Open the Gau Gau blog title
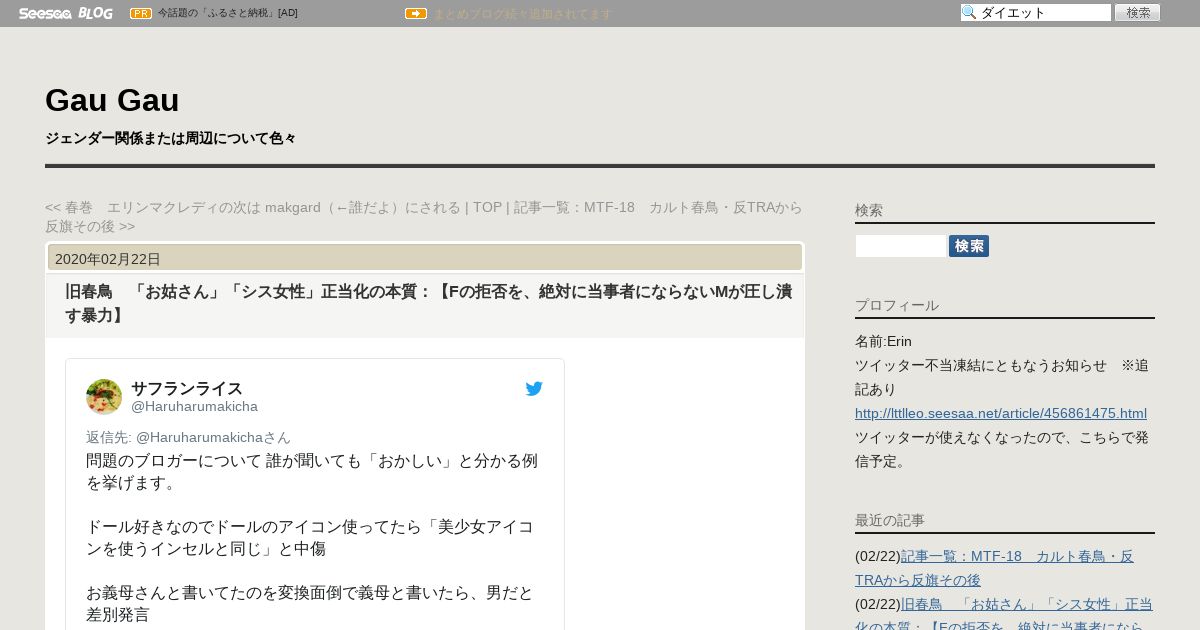This screenshot has height=630, width=1200. tap(112, 100)
